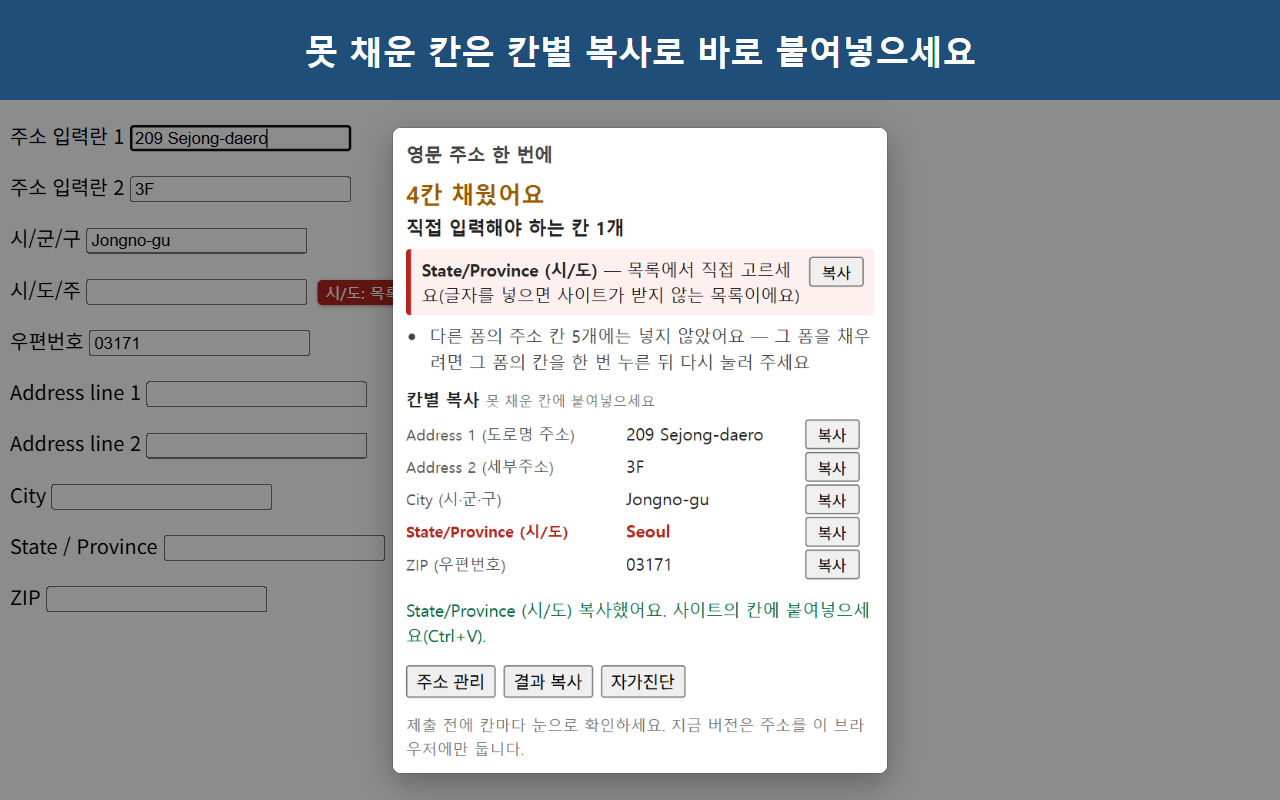Screen dimensions: 1280x800
Task: Click the Address line 2 input field
Action: 257,445
